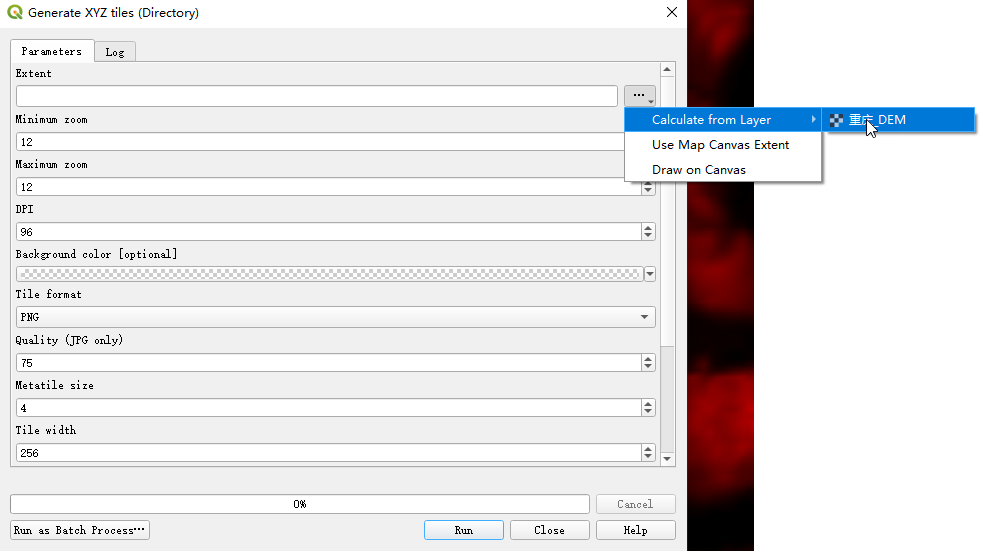
Task: Switch to the Log tab
Action: point(115,52)
